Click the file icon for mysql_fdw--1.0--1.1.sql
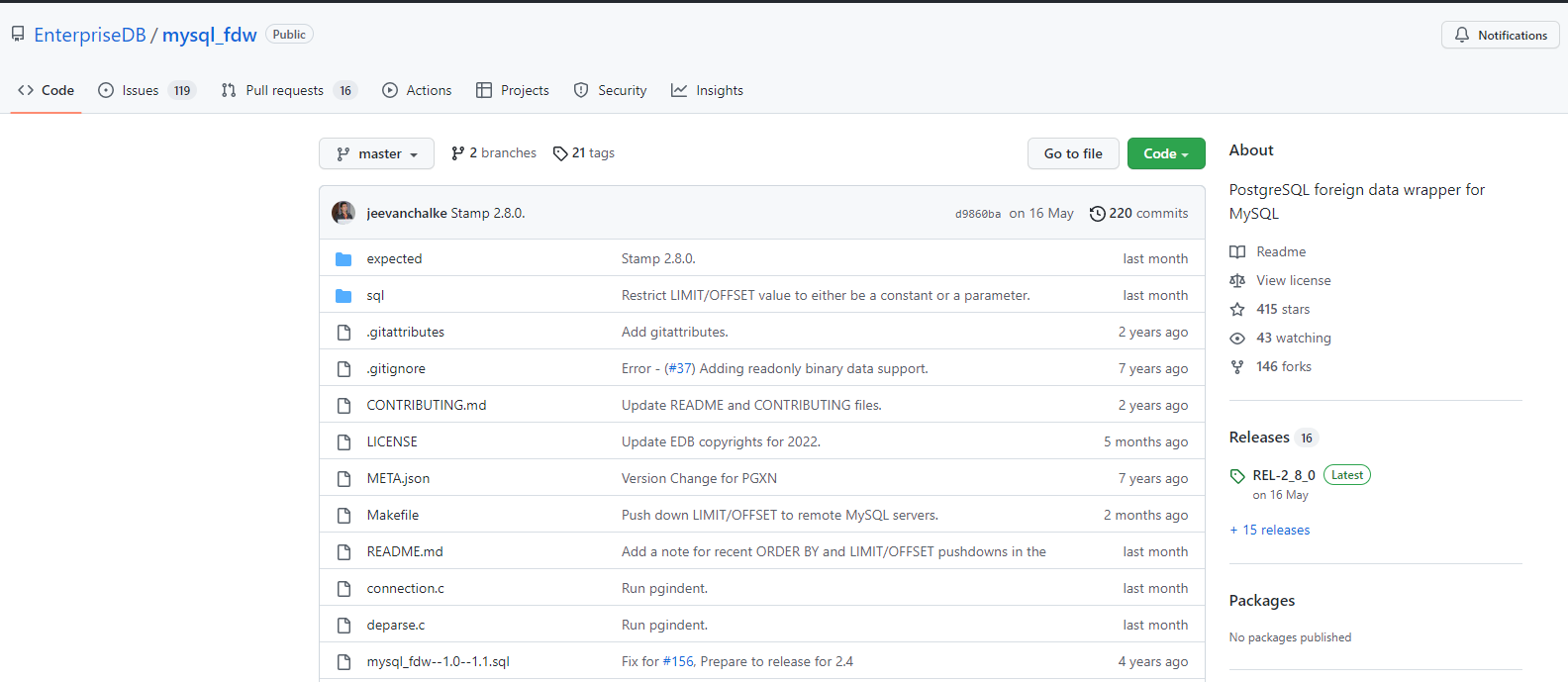Viewport: 1568px width, 682px height. 343,662
